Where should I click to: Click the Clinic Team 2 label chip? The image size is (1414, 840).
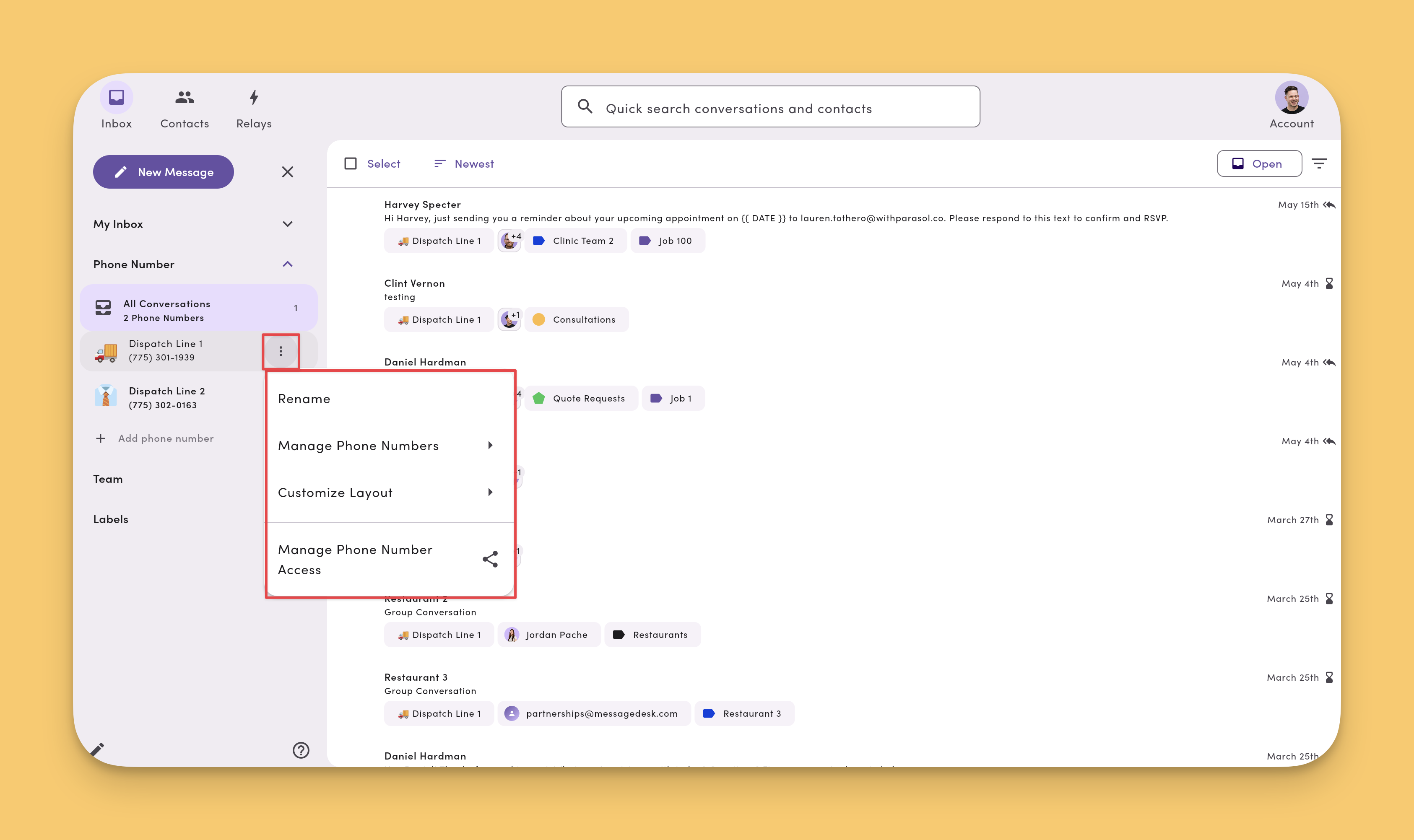click(575, 241)
